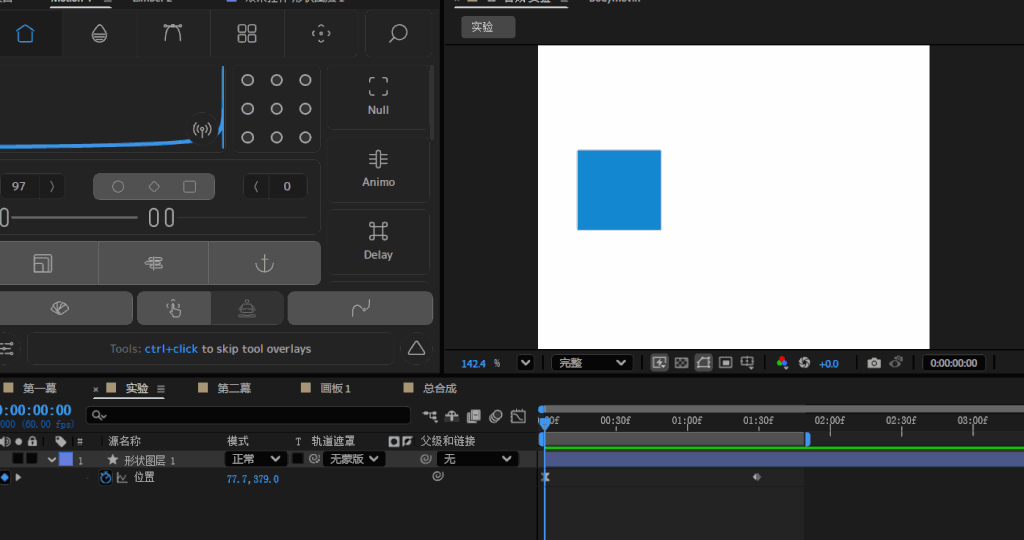This screenshot has height=540, width=1024.
Task: Click the +0.0 exposure value
Action: 829,364
